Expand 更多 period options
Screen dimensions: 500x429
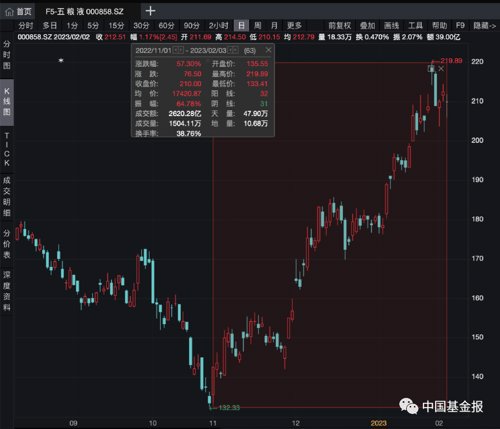(294, 26)
